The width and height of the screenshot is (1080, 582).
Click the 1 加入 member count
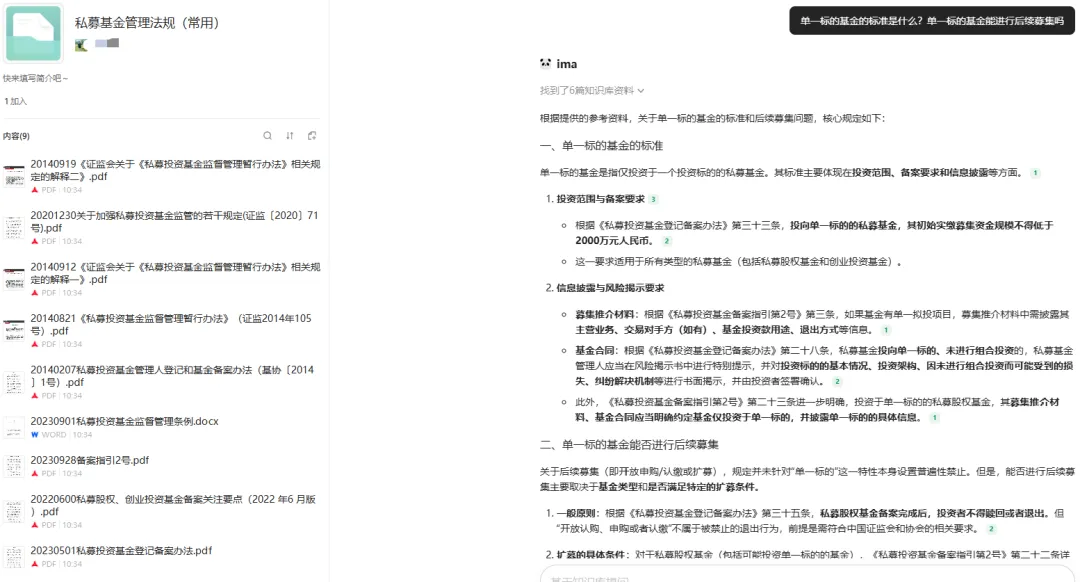click(x=15, y=101)
